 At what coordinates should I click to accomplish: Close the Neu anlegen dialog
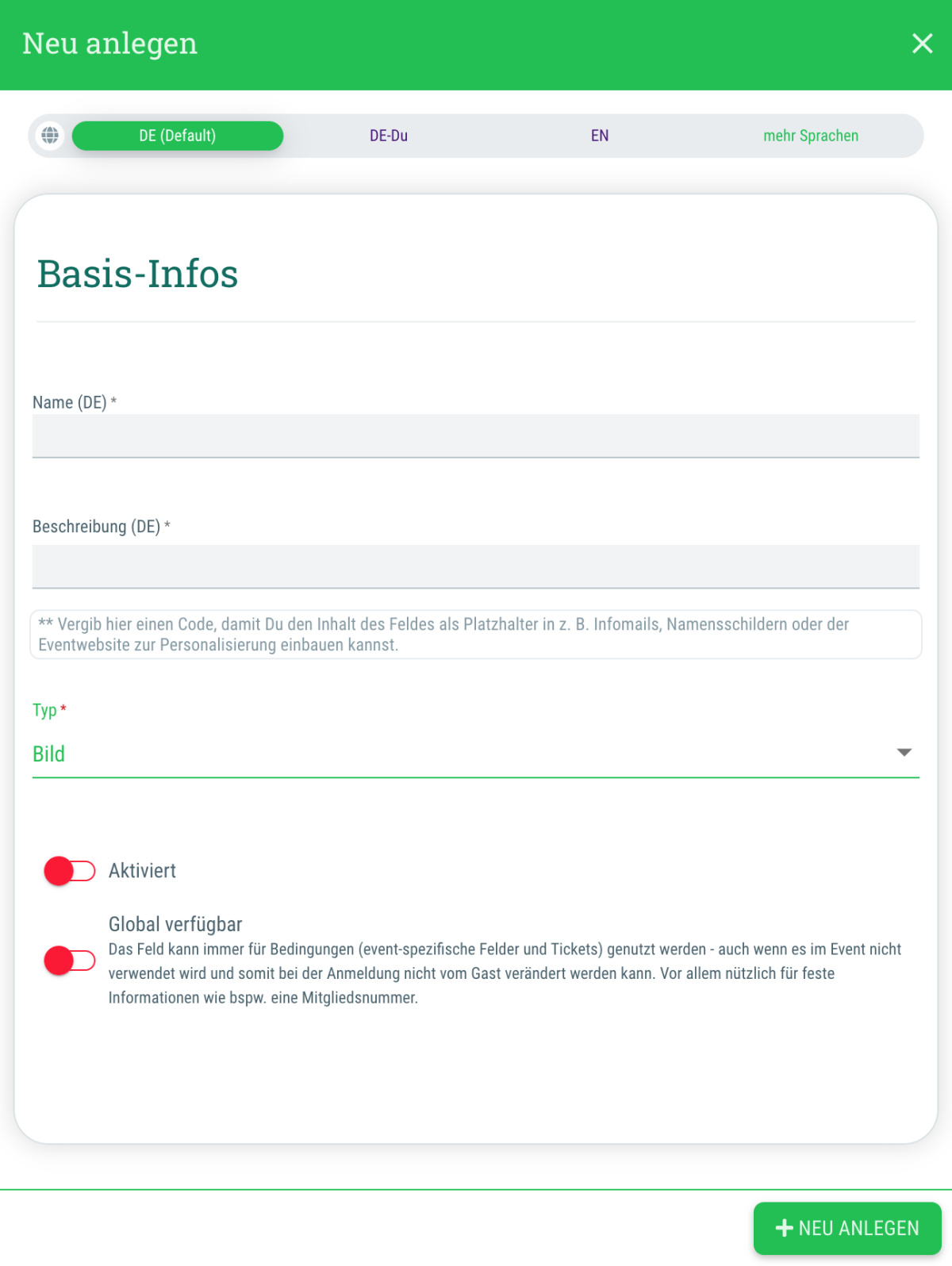point(922,44)
